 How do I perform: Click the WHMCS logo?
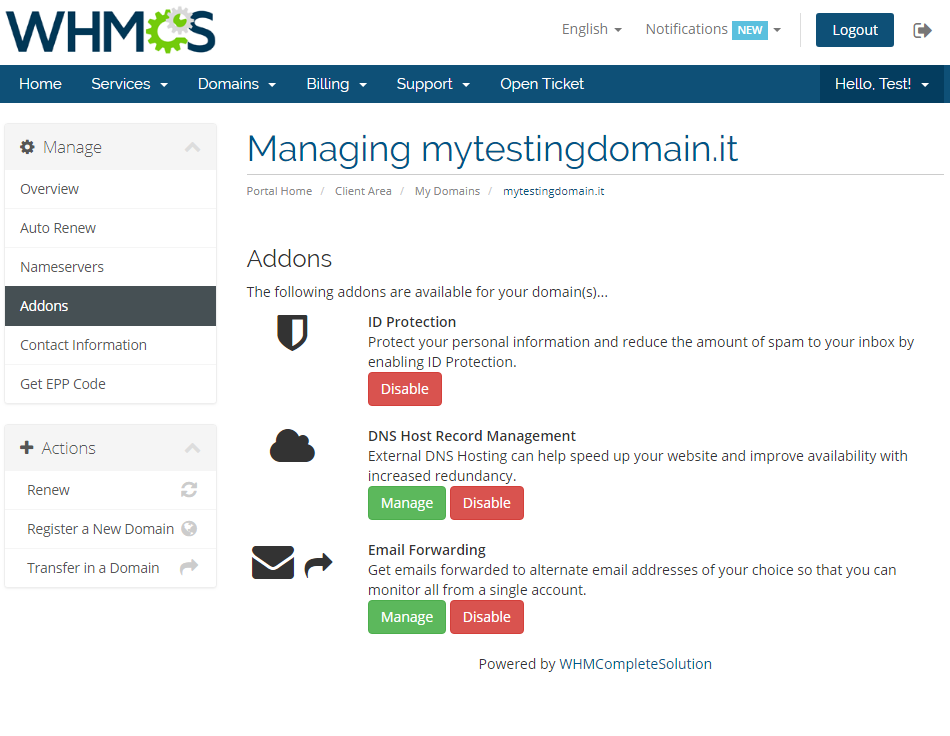[x=111, y=30]
